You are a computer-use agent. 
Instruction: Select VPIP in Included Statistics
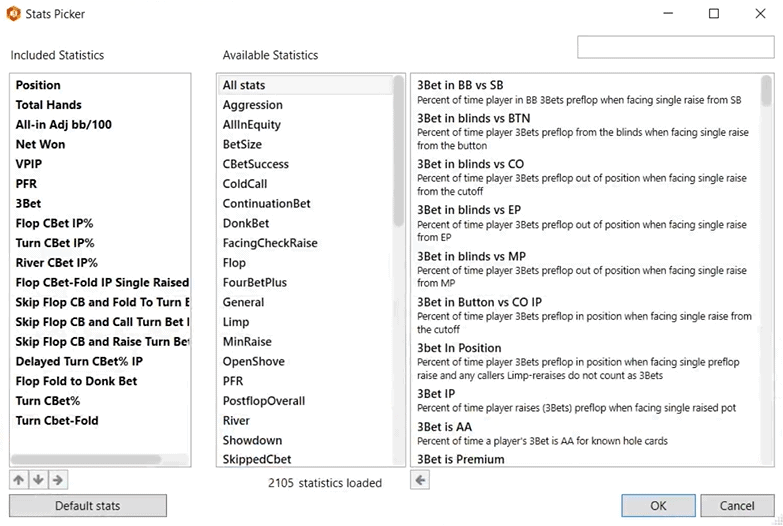click(29, 164)
